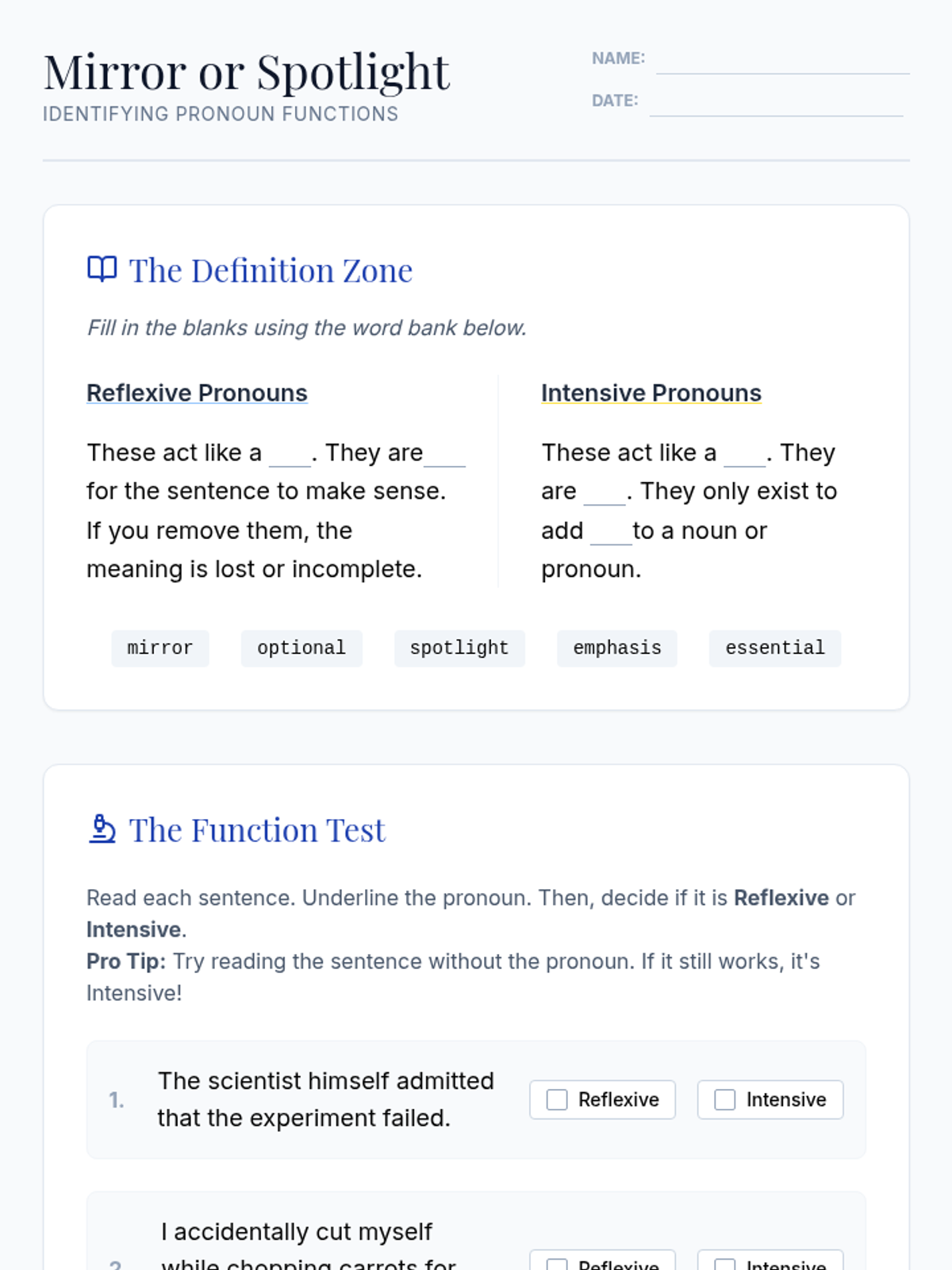Click the first blank under Reflexive Pronouns
Viewport: 952px width, 1270px height.
point(290,456)
